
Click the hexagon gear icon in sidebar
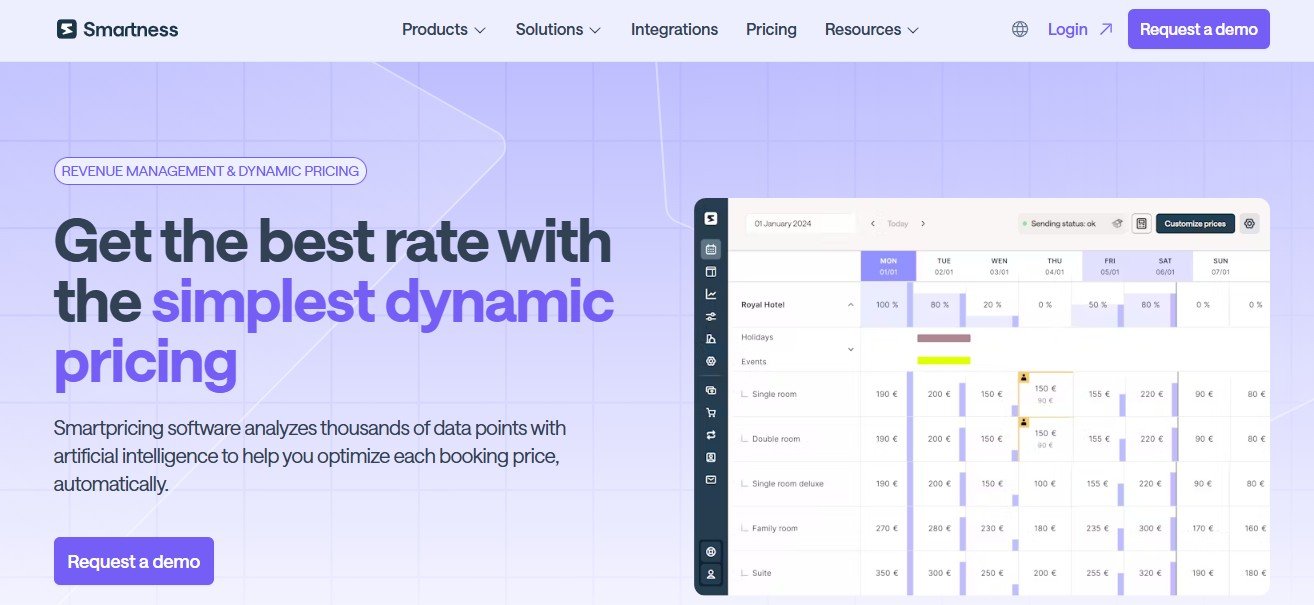(711, 361)
